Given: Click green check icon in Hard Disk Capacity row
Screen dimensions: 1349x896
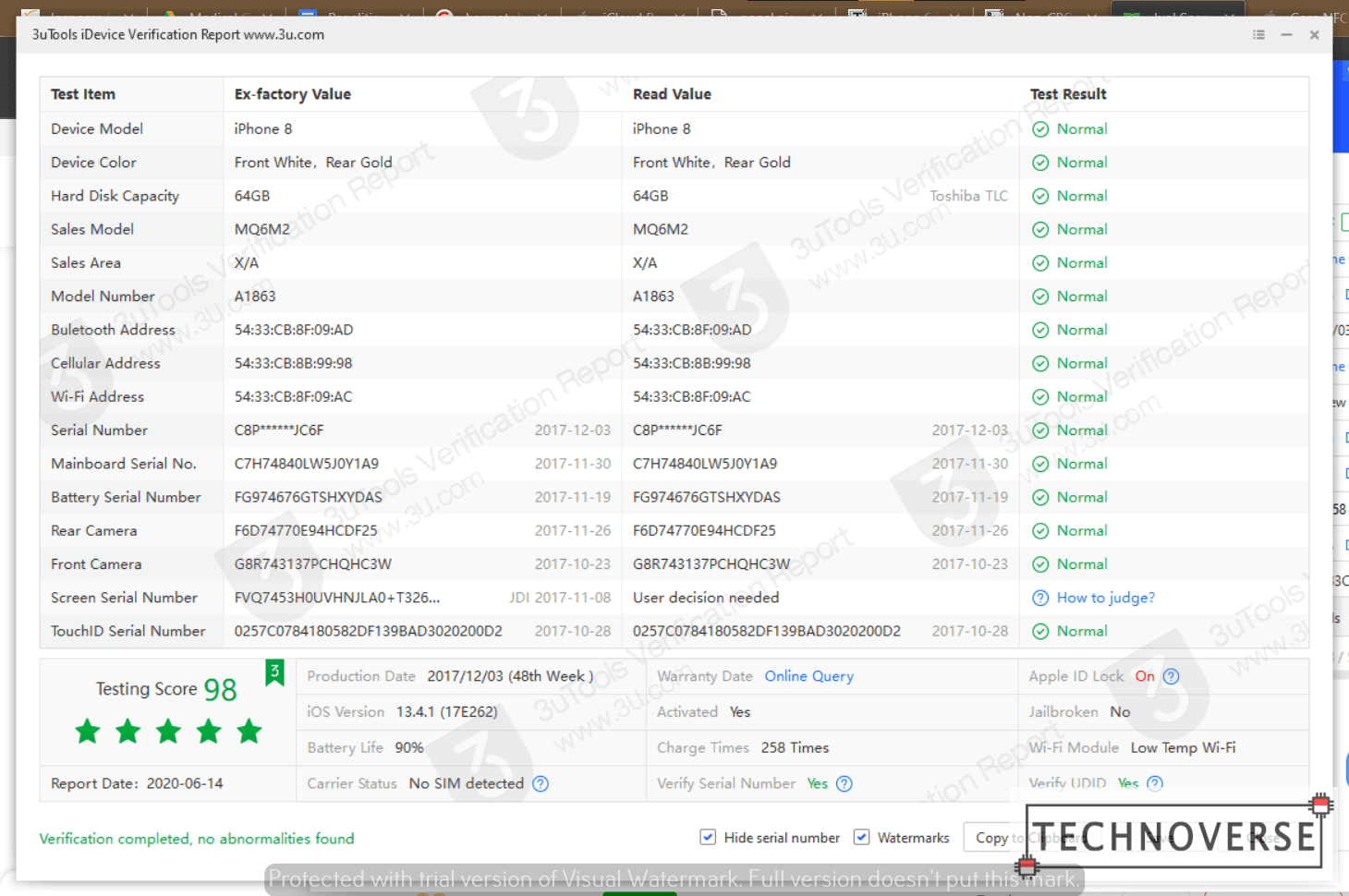Looking at the screenshot, I should (x=1040, y=196).
